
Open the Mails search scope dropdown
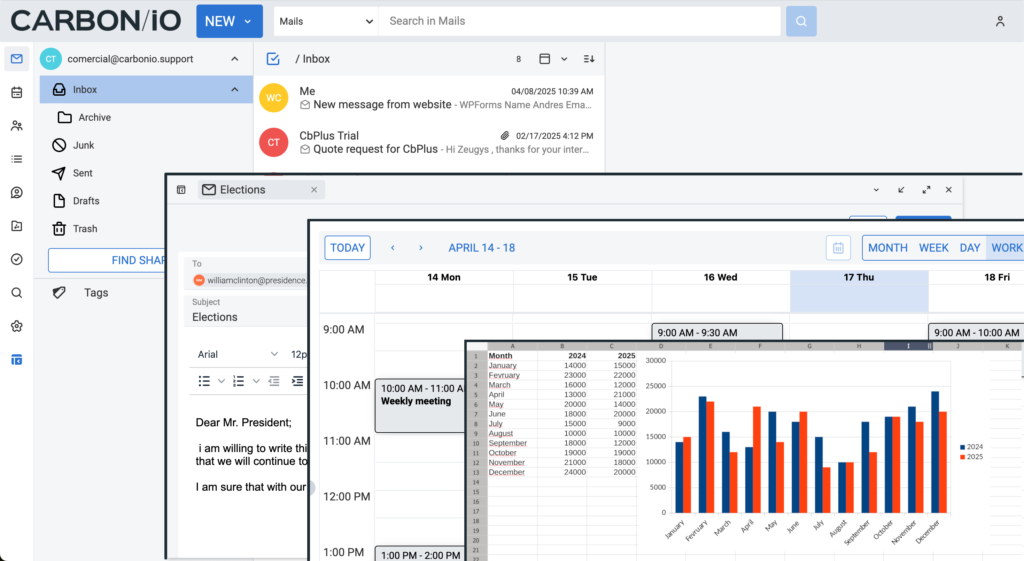point(325,21)
